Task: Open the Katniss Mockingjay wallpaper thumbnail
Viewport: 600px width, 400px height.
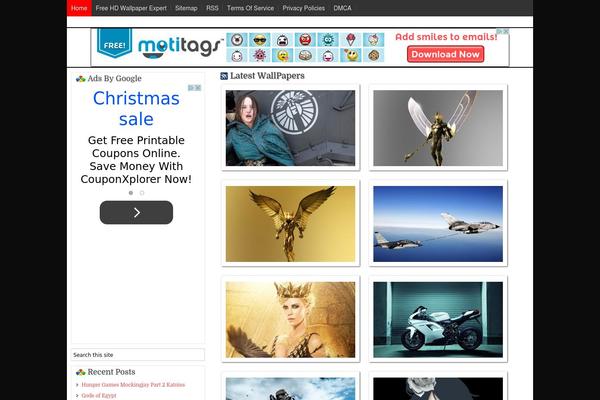Action: tap(290, 128)
